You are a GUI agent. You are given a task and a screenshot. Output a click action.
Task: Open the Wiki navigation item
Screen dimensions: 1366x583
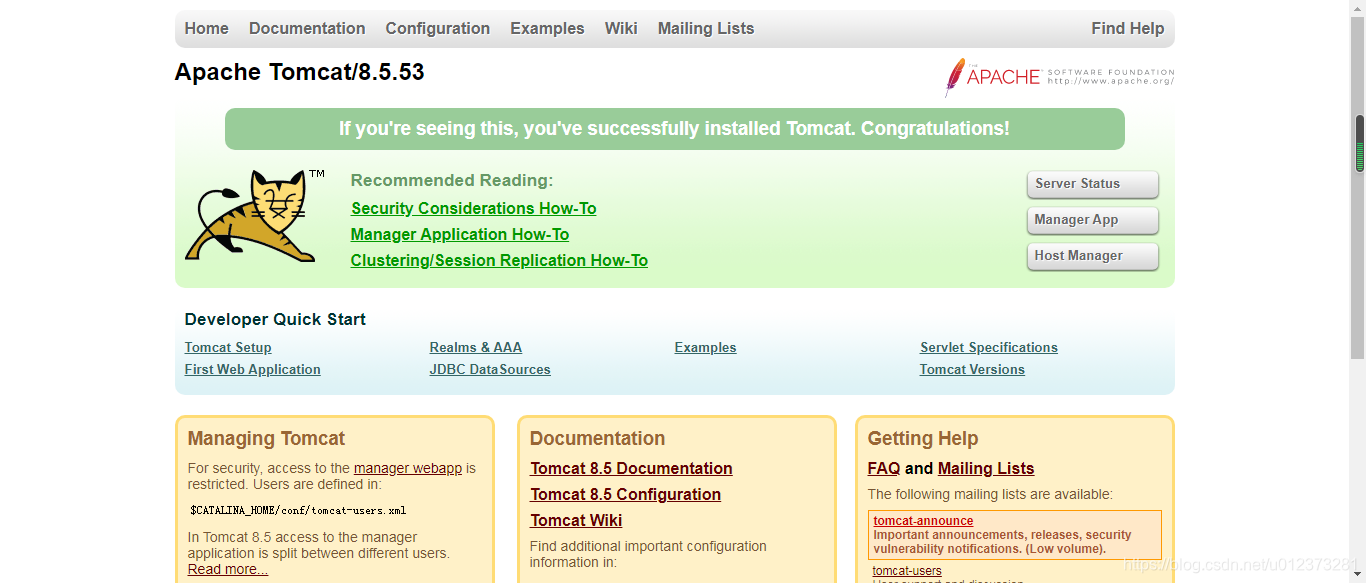tap(621, 28)
